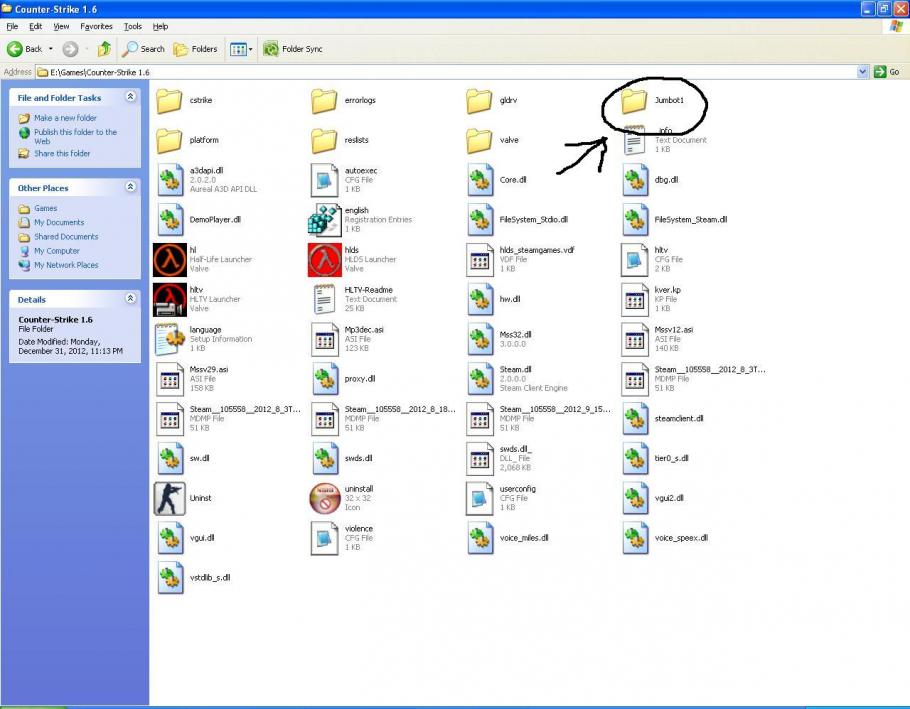This screenshot has width=910, height=709.
Task: Select the Steam.dll Steam Client Engine file
Action: (479, 379)
